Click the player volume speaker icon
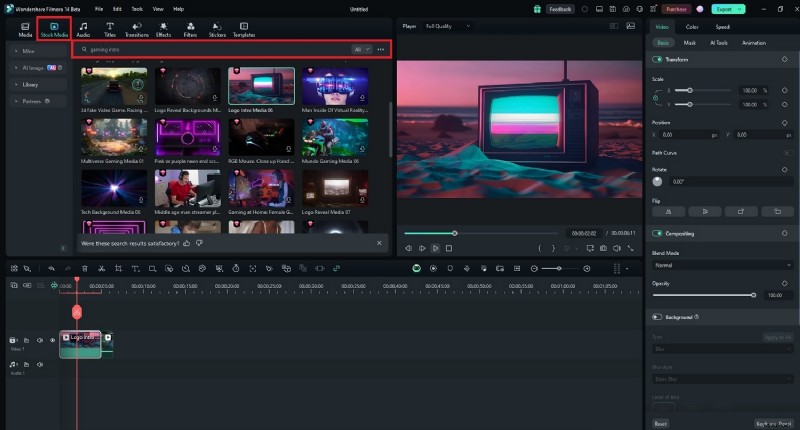The image size is (800, 430). click(616, 248)
